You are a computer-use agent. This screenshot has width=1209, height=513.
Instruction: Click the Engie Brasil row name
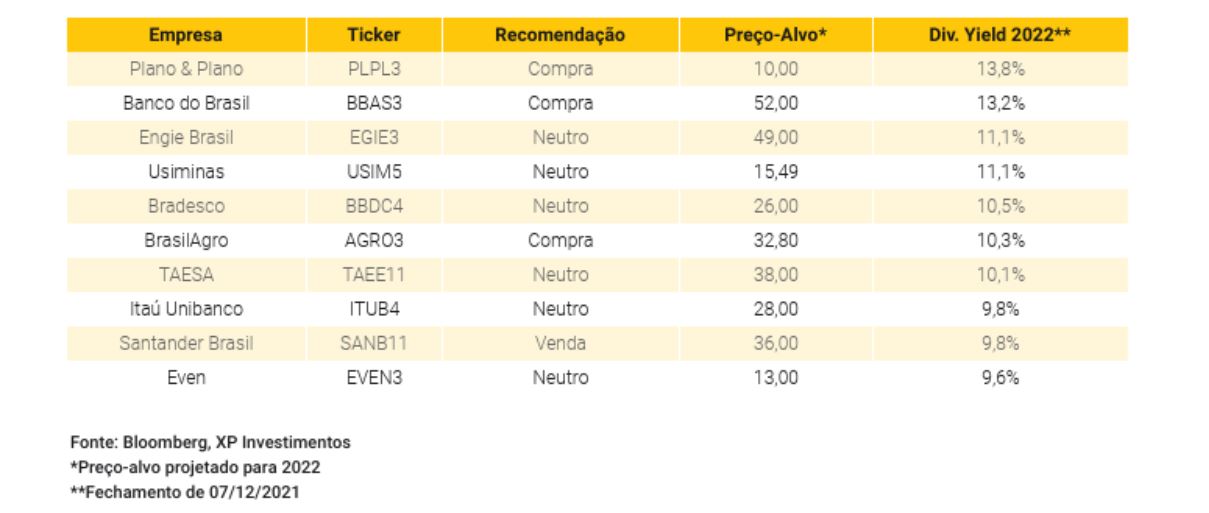[x=186, y=137]
